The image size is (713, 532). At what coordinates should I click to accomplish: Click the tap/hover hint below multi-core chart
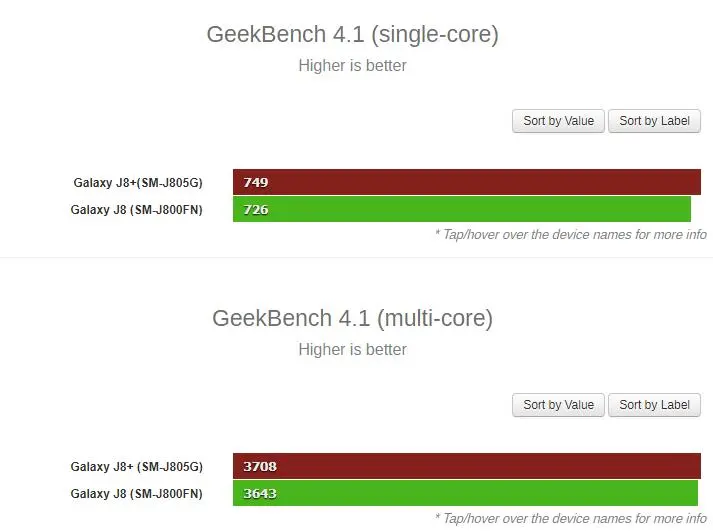[x=571, y=518]
